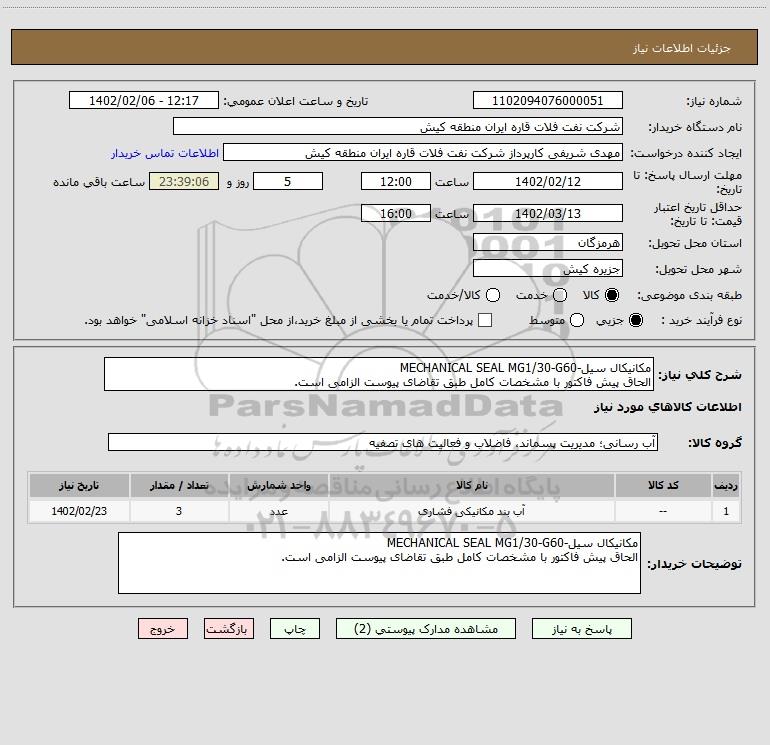770x745 pixels.
Task: Click the ساعت باقی مانده label
Action: pyautogui.click(x=99, y=182)
